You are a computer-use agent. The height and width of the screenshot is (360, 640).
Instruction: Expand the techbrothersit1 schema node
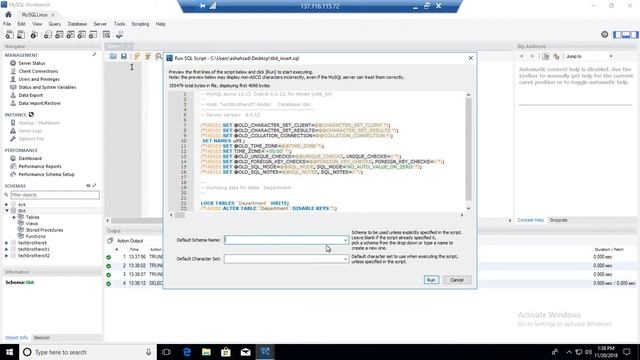click(7, 249)
